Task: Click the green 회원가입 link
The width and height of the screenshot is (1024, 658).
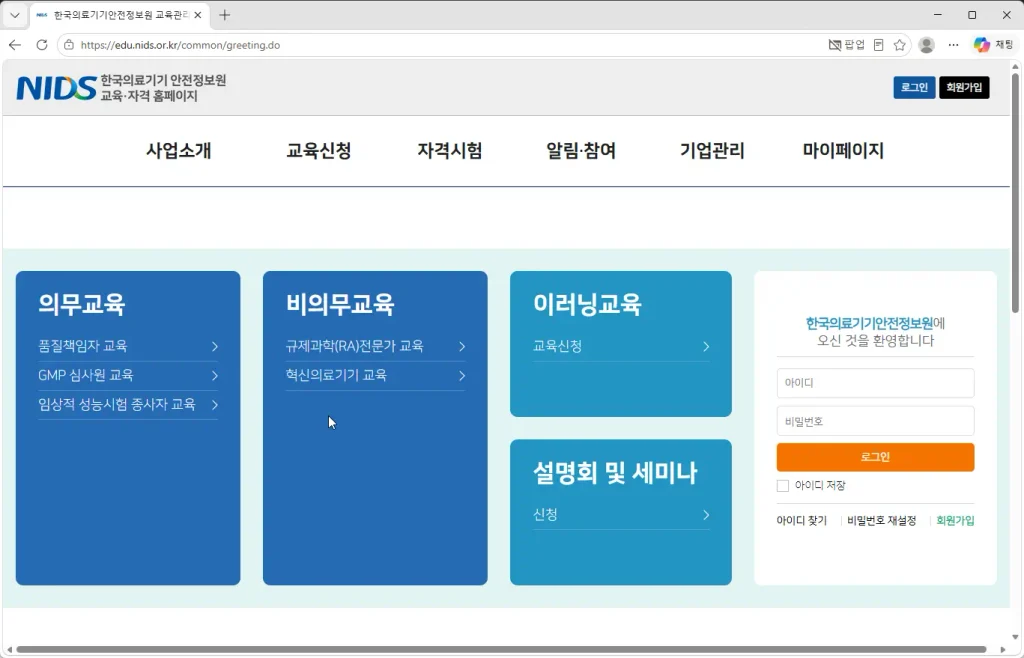Action: (x=955, y=520)
